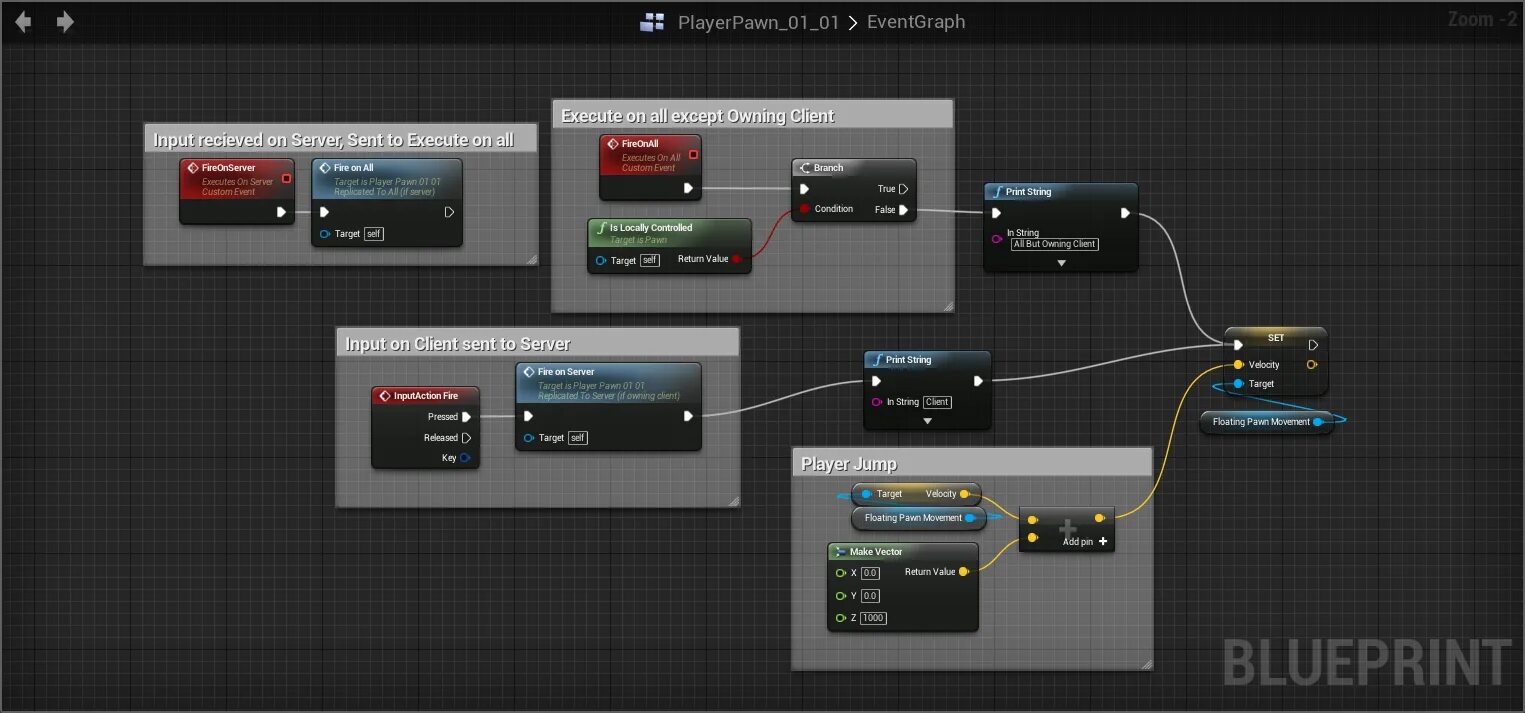Click the blueprint icon beside PlayerPawn_01_01
The width and height of the screenshot is (1525, 713).
(653, 22)
